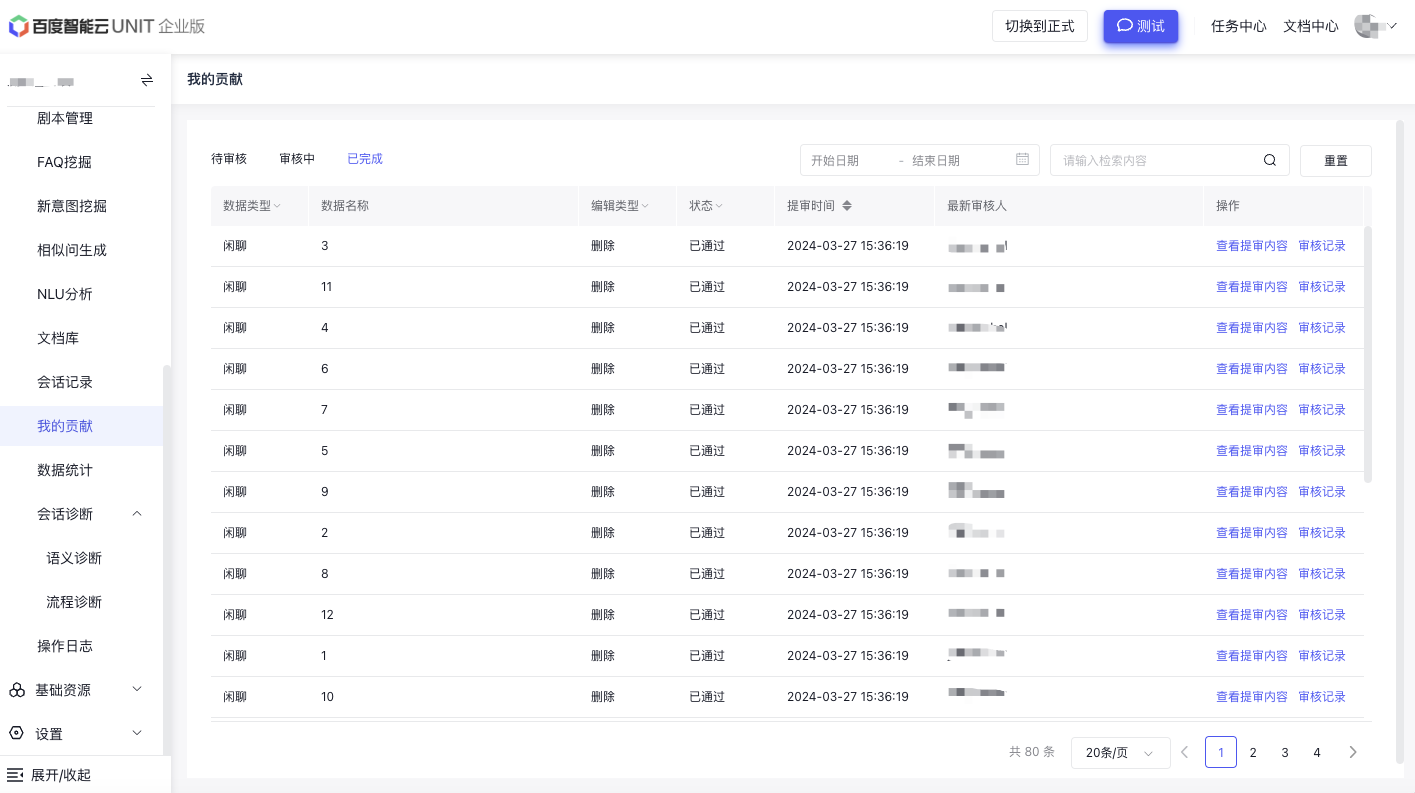Open the user avatar menu
This screenshot has width=1415, height=793.
pyautogui.click(x=1367, y=26)
